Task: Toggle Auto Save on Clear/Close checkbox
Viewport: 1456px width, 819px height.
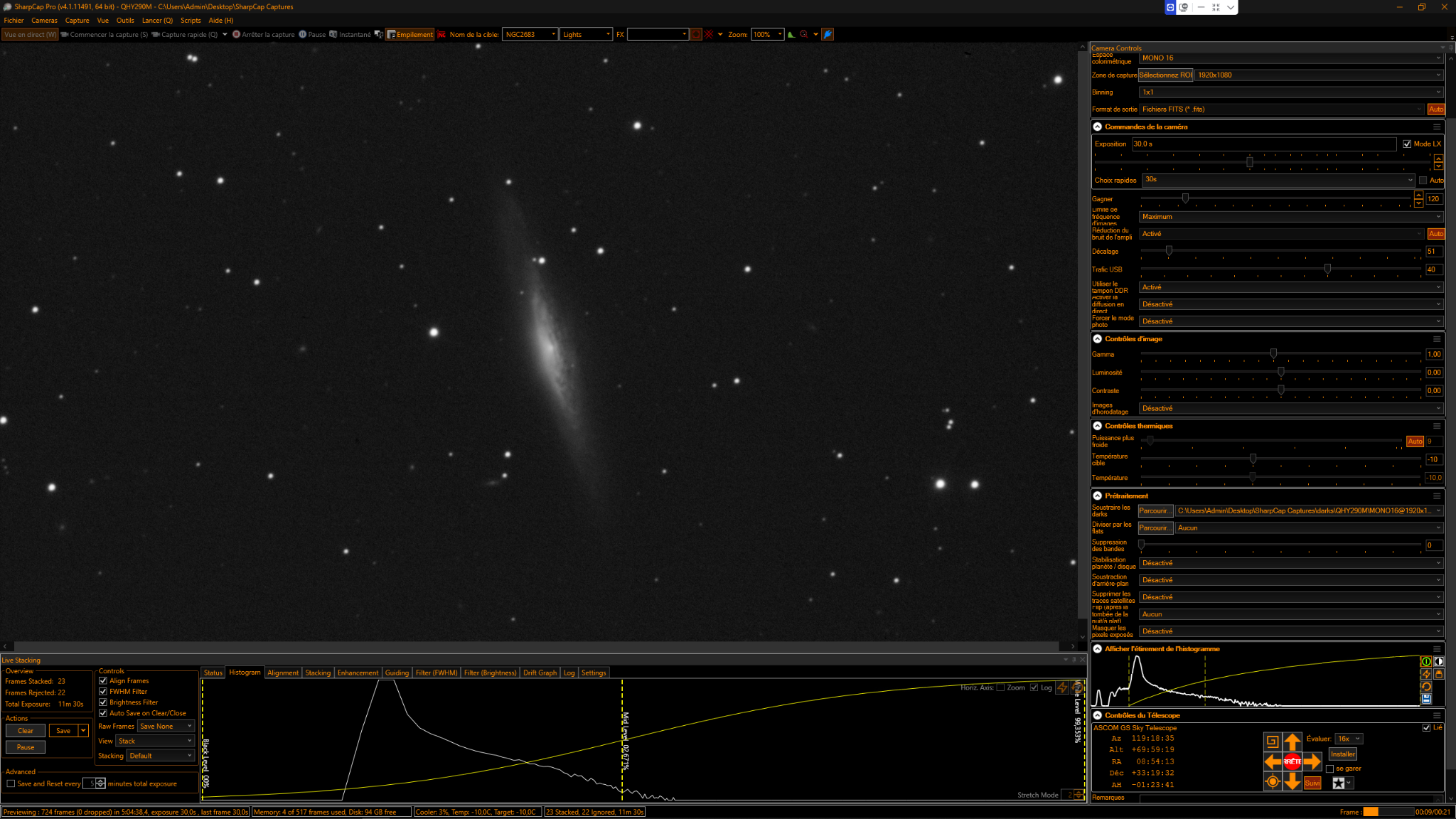Action: (x=103, y=713)
